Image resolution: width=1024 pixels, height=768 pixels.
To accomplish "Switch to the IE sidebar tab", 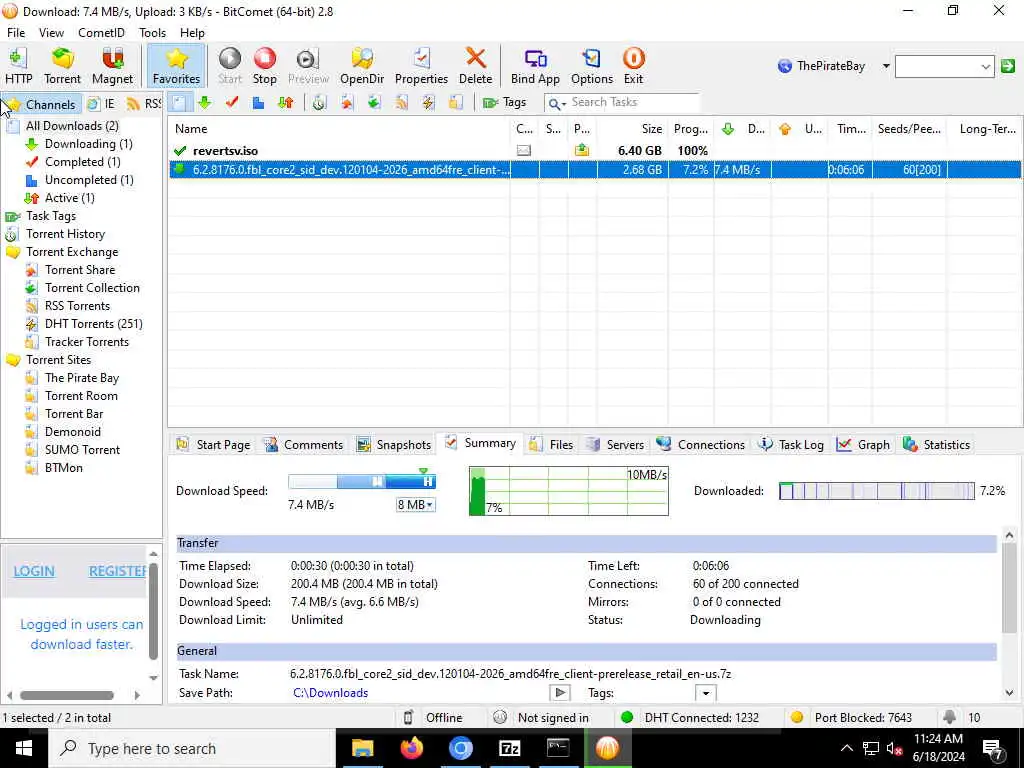I will tap(102, 104).
